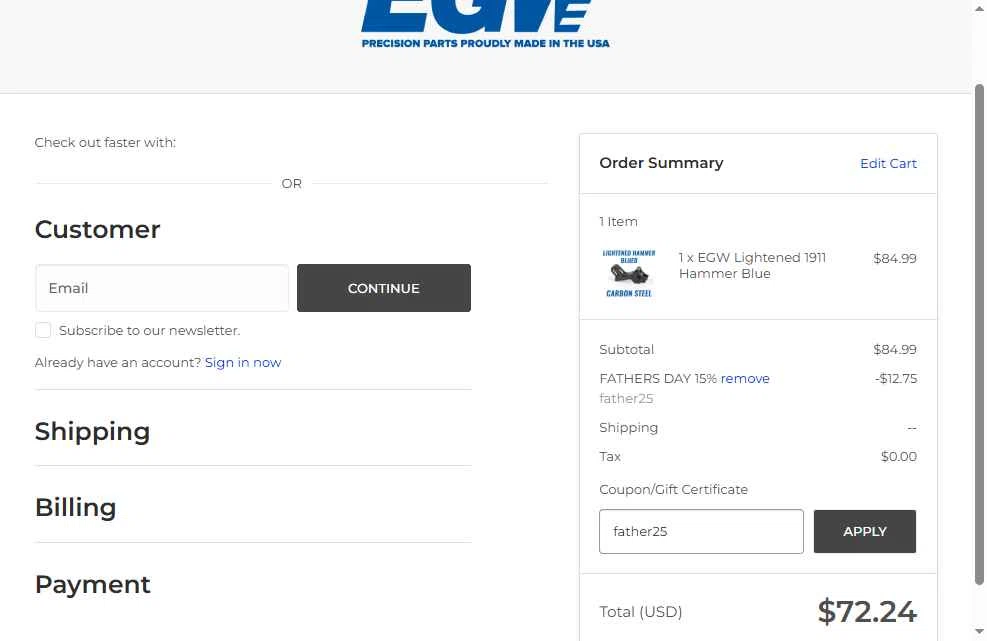Click the Total amount $72.24
The width and height of the screenshot is (987, 641).
867,611
